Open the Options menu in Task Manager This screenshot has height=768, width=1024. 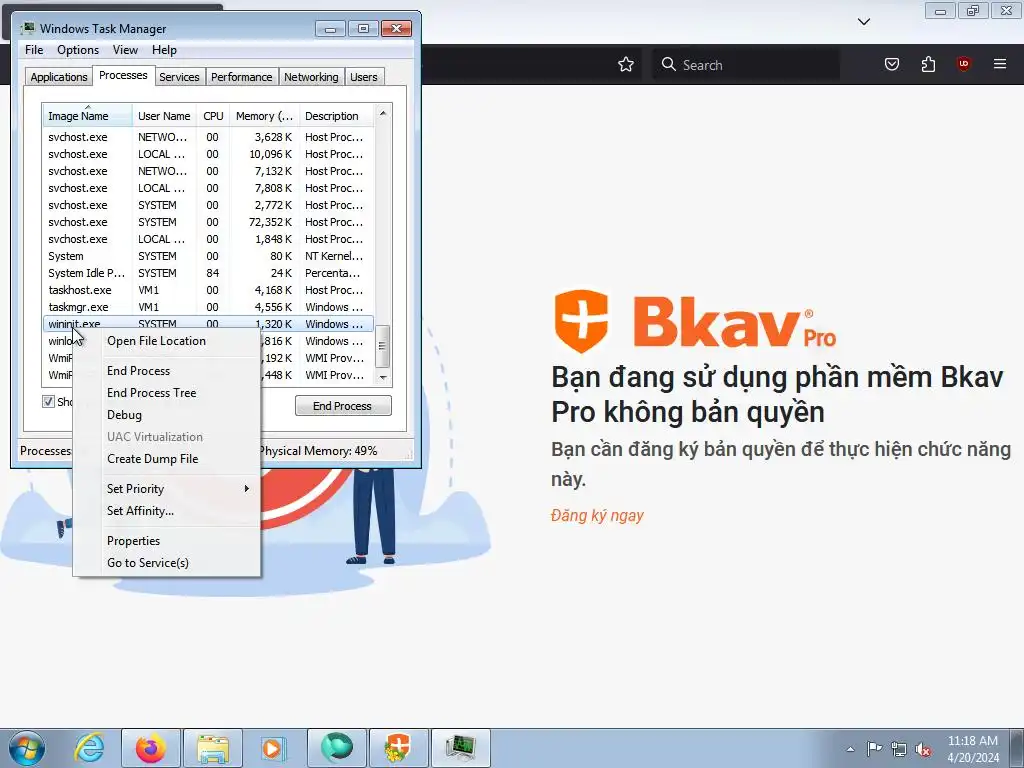[78, 50]
